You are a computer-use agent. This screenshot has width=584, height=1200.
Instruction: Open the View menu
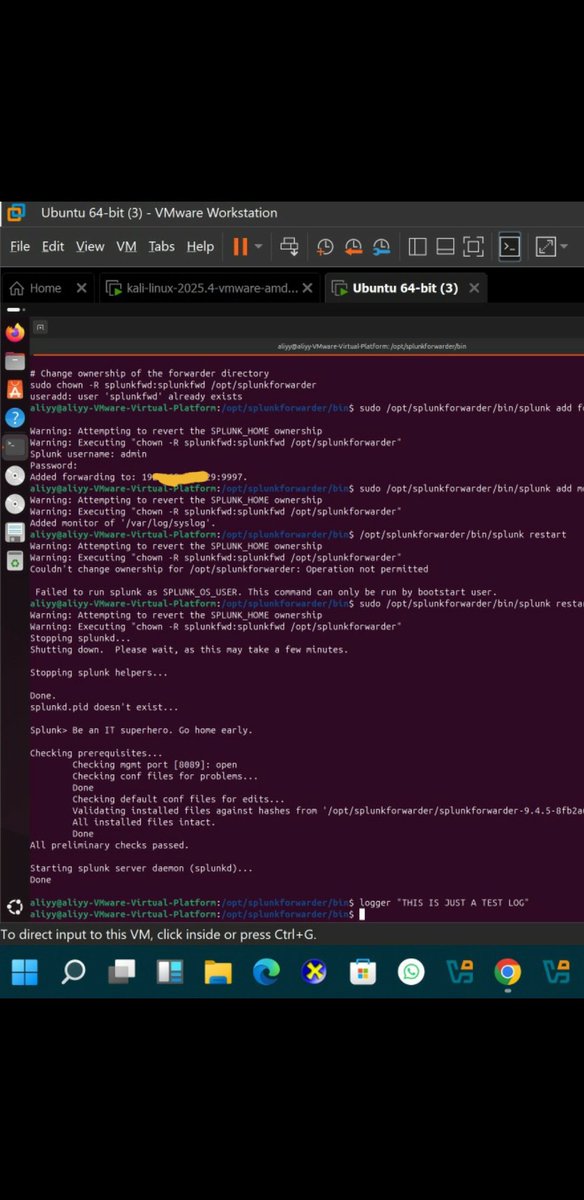point(90,246)
